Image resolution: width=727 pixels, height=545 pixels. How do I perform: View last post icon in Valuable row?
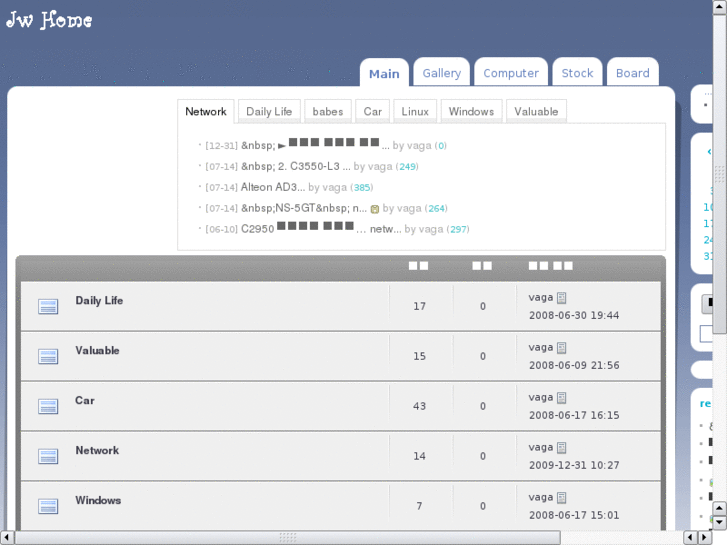561,348
